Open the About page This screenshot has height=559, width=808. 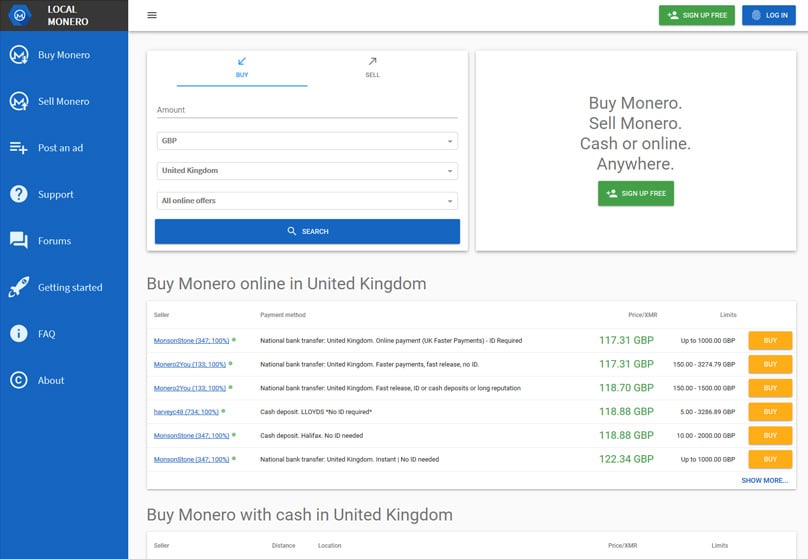coord(64,380)
